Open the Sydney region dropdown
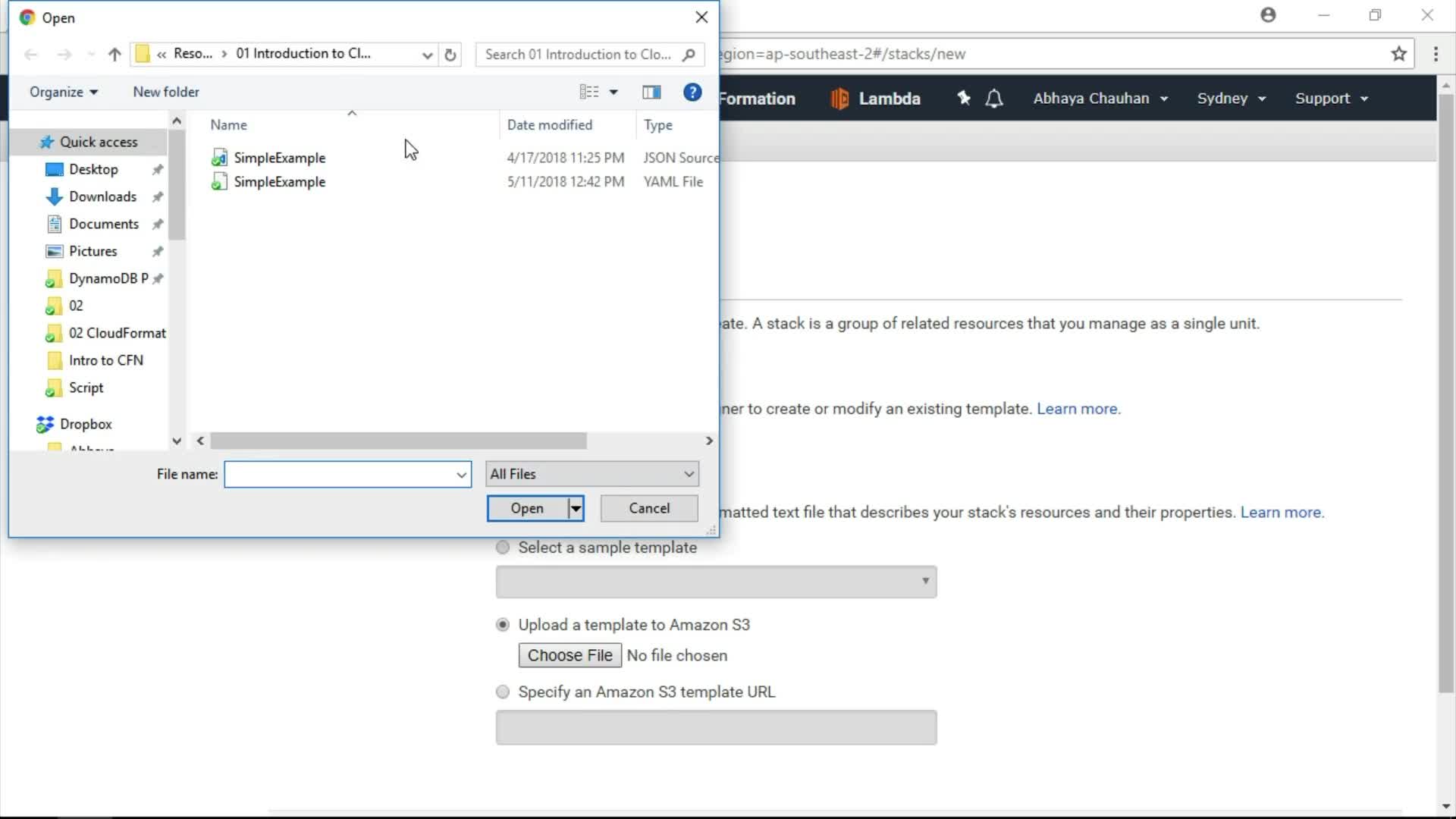This screenshot has width=1456, height=819. point(1231,99)
